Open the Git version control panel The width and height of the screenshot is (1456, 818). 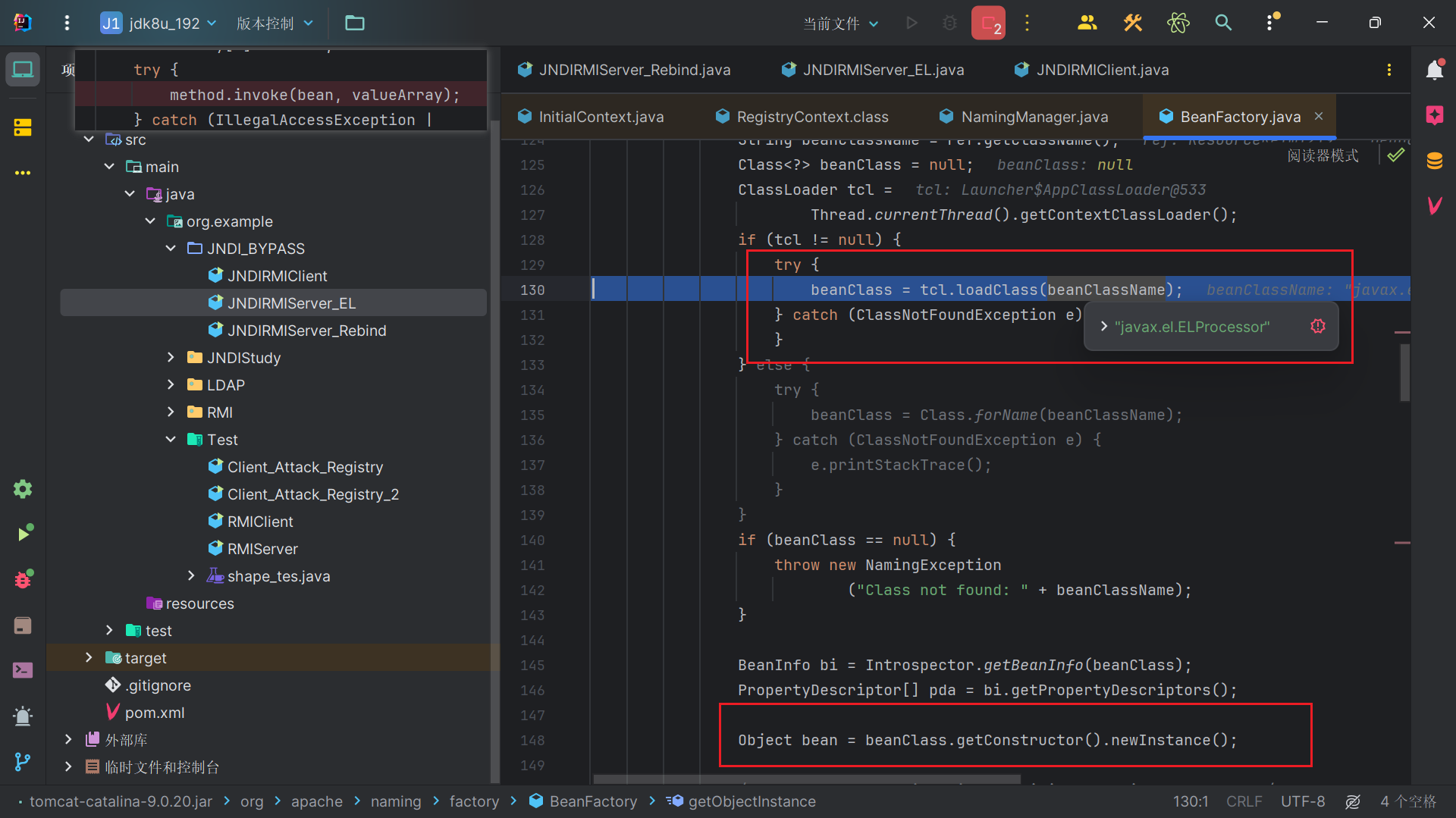23,761
